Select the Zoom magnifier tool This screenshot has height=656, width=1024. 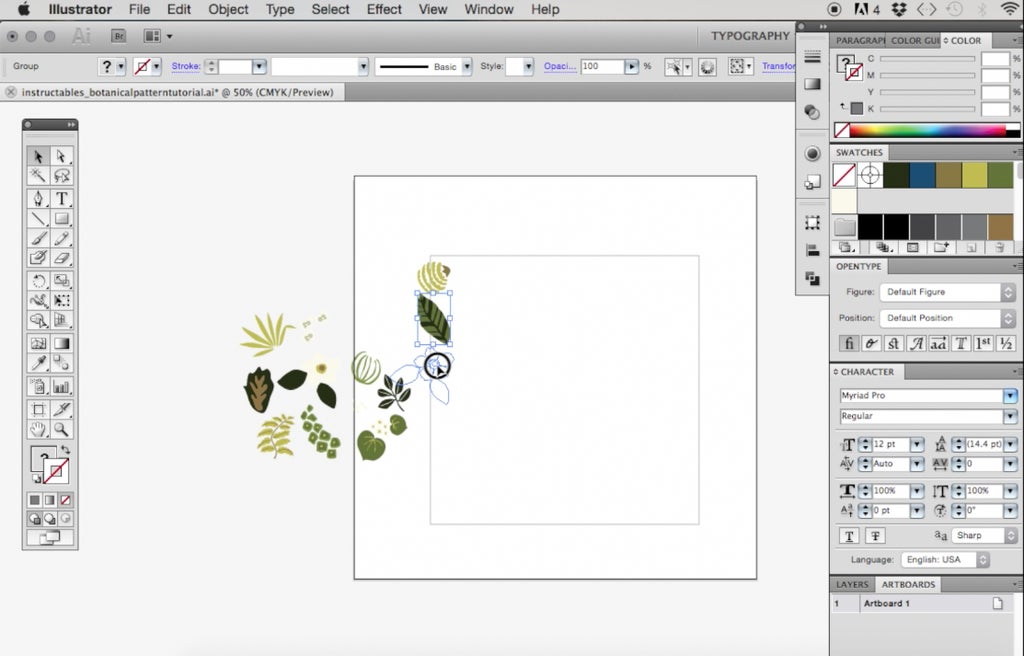(x=62, y=430)
